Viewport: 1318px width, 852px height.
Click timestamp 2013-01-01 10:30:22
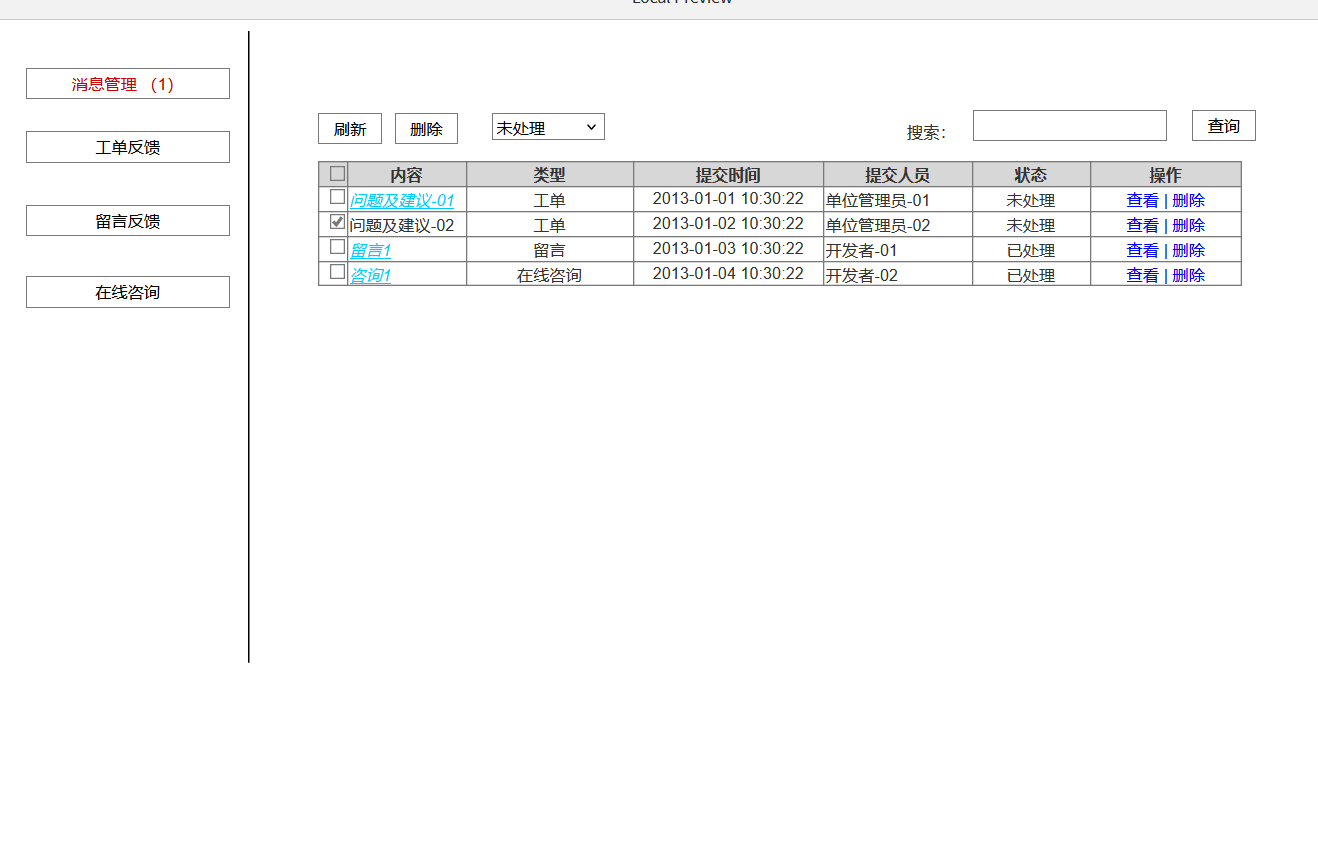728,198
